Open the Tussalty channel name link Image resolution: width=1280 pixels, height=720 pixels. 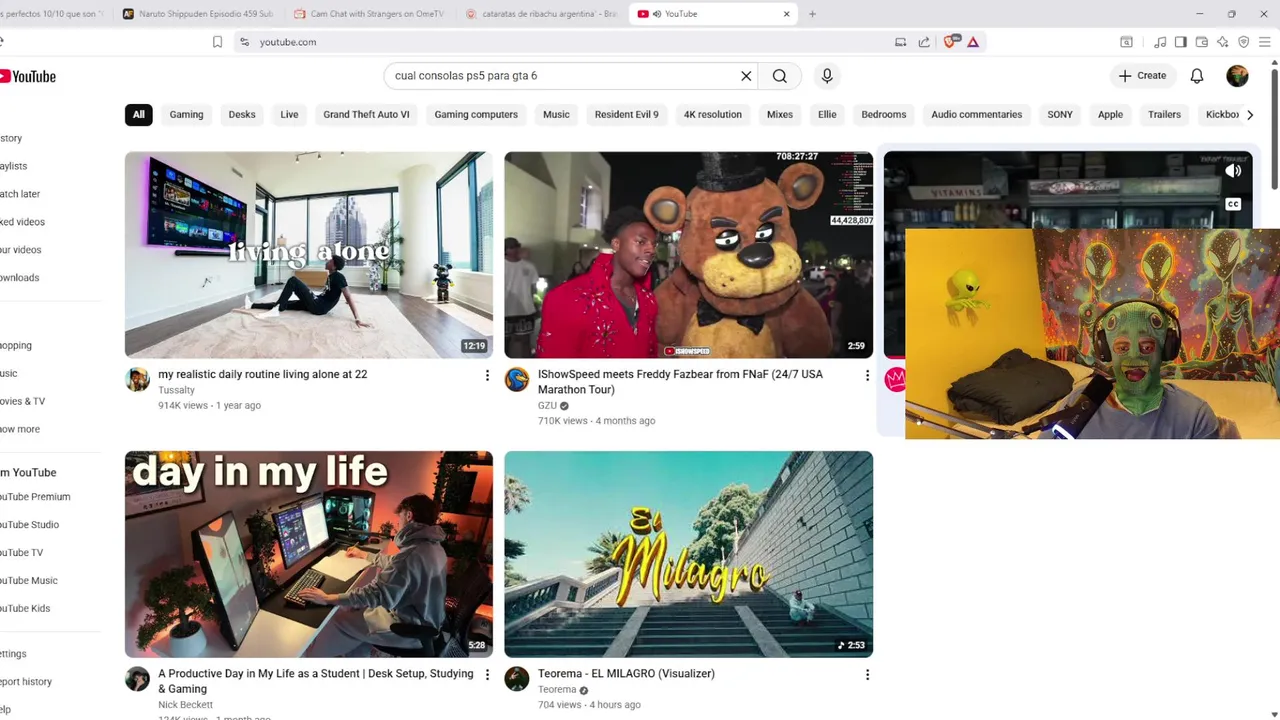176,390
